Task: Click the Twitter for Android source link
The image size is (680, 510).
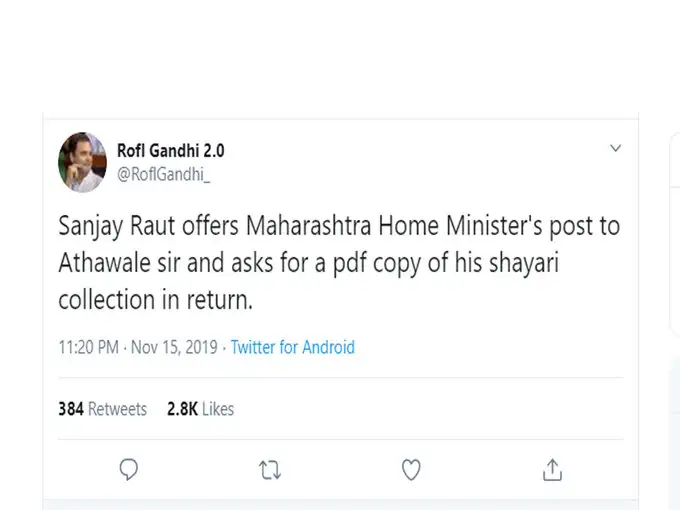Action: tap(292, 348)
